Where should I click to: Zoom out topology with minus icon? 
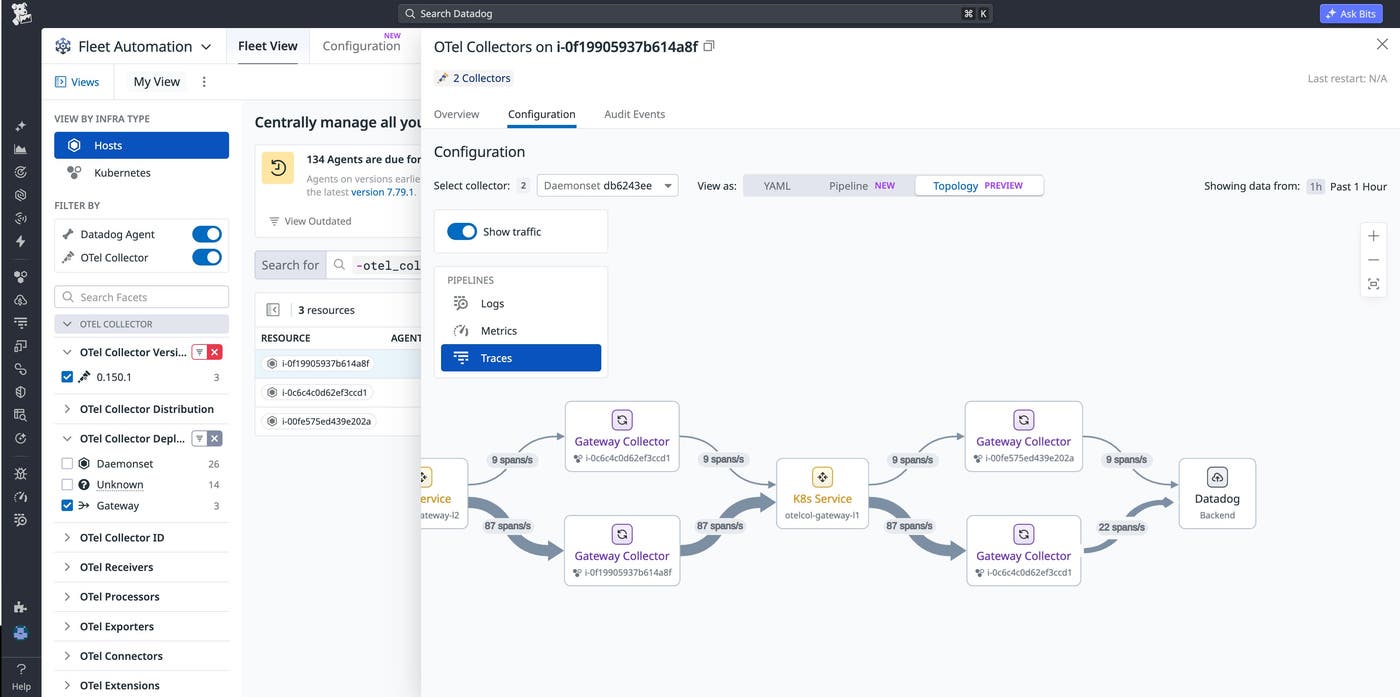pos(1373,260)
